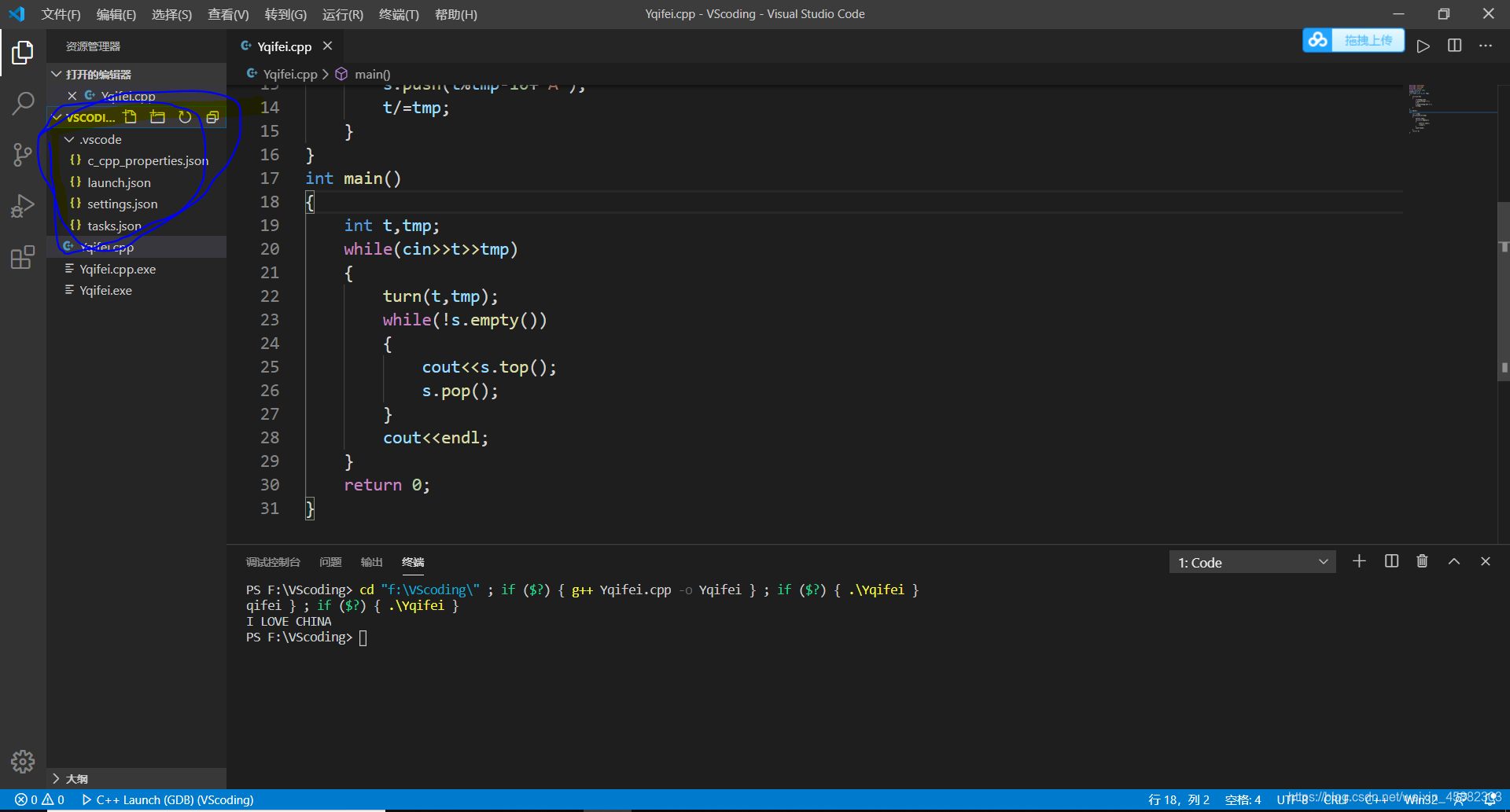Close Yqifei.cpp in open editors list
This screenshot has height=812, width=1510.
point(72,96)
